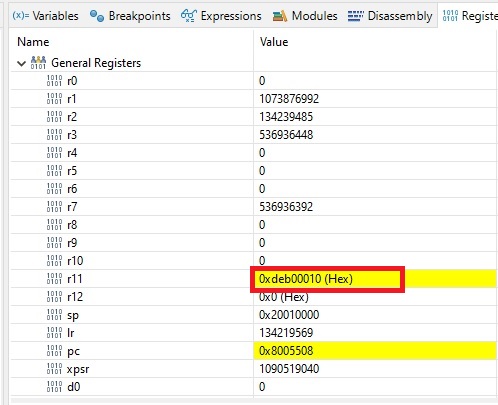The height and width of the screenshot is (405, 498).
Task: Click the Modules tab icon
Action: [x=280, y=16]
